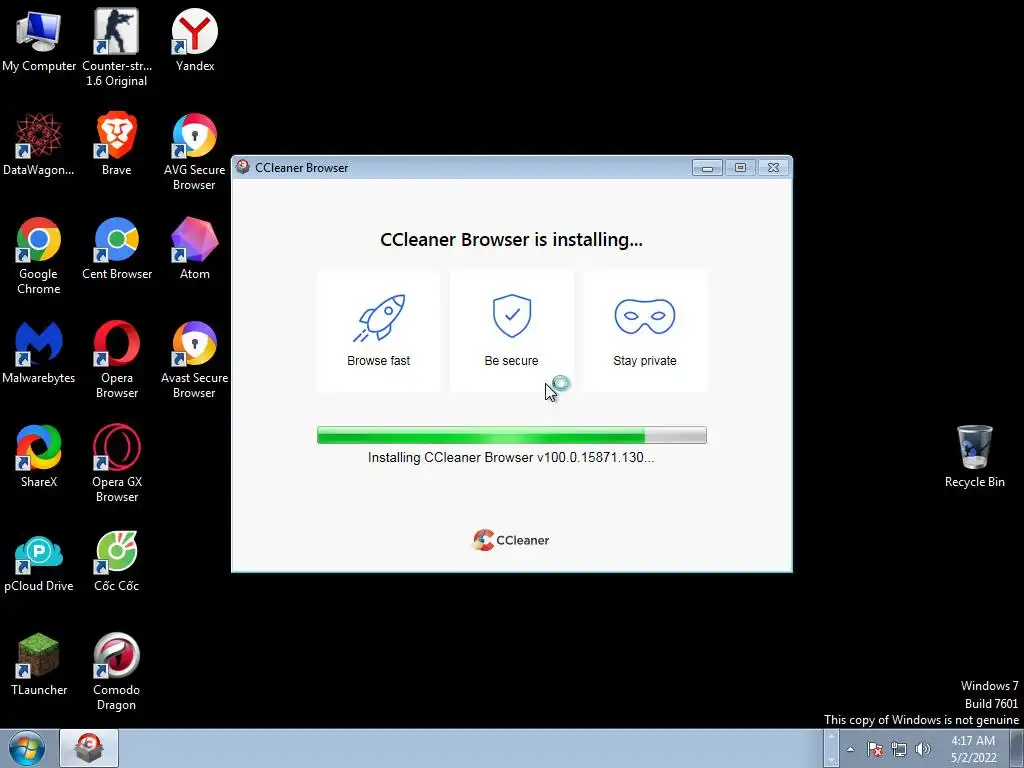Open the My Computer desktop icon

click(x=39, y=40)
